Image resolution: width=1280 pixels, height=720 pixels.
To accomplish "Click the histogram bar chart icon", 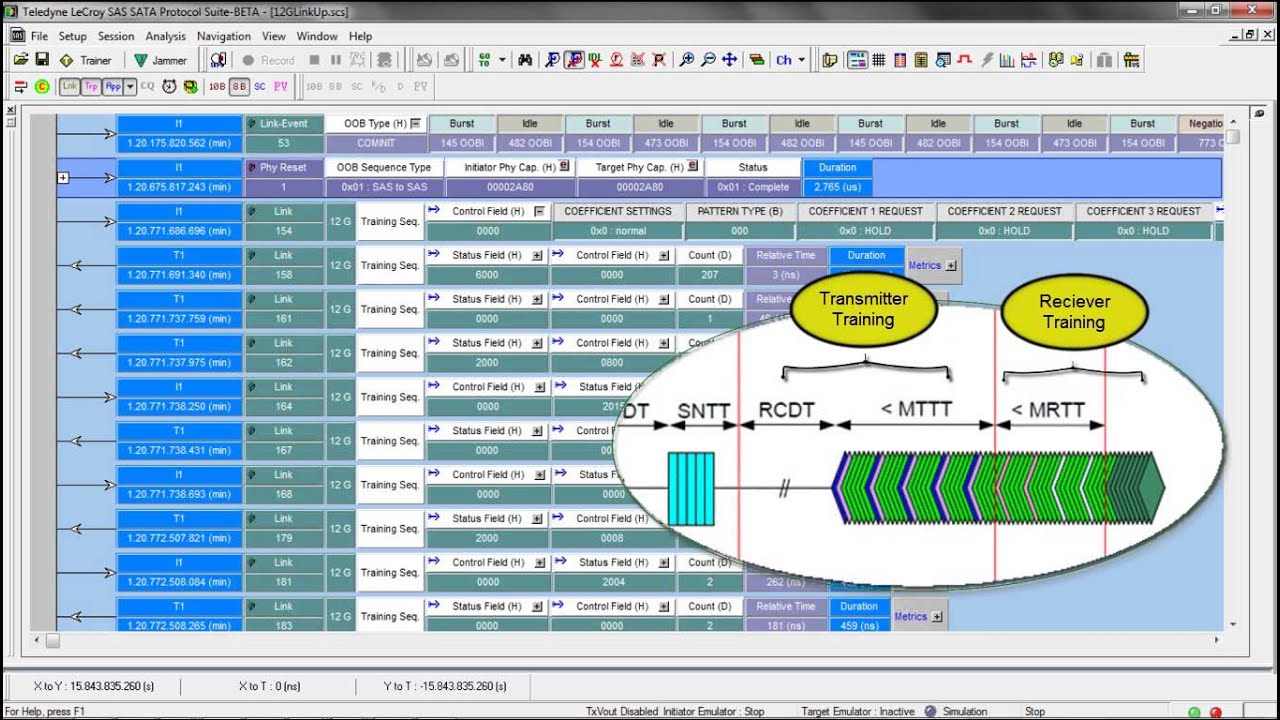I will [1008, 60].
